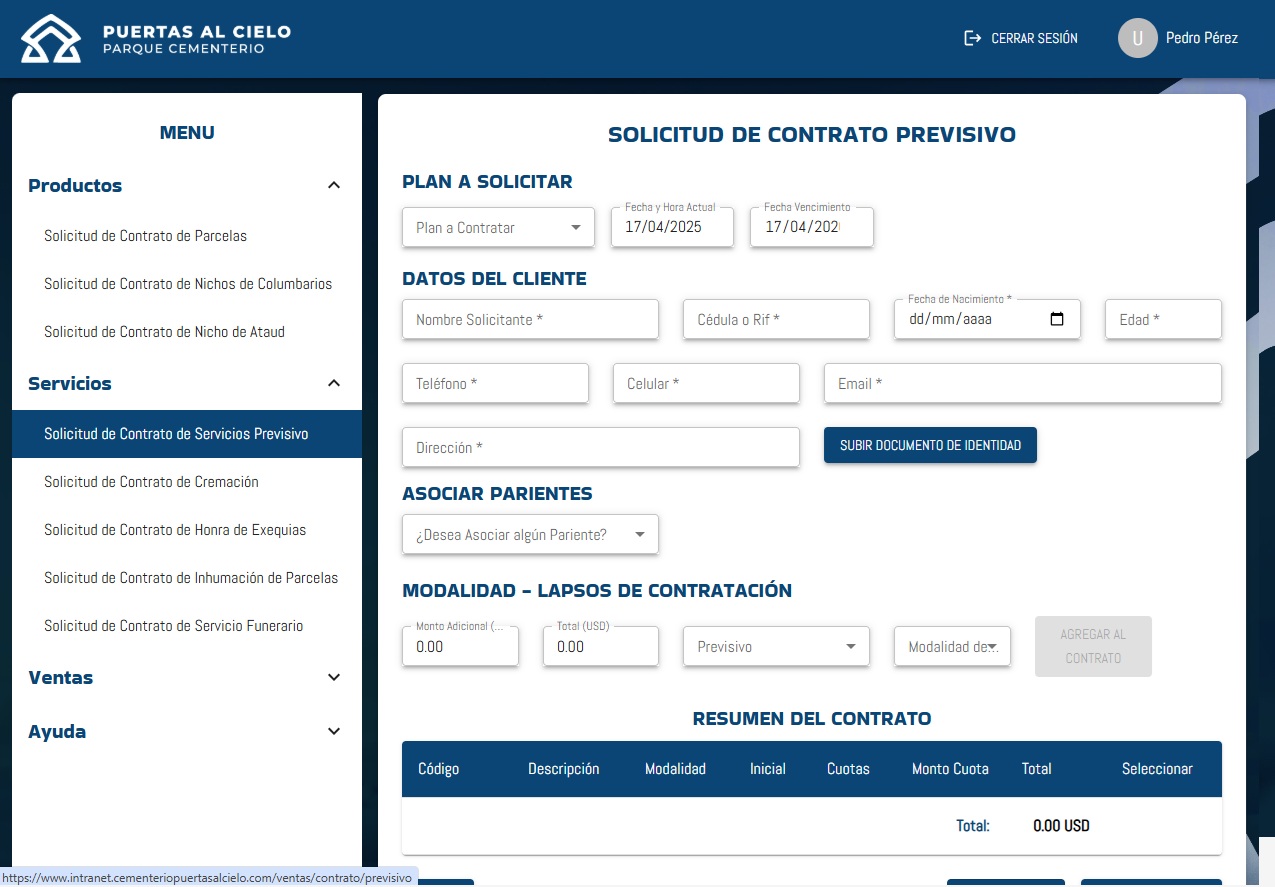This screenshot has height=887, width=1275.
Task: Expand the Ventas menu section
Action: (x=334, y=677)
